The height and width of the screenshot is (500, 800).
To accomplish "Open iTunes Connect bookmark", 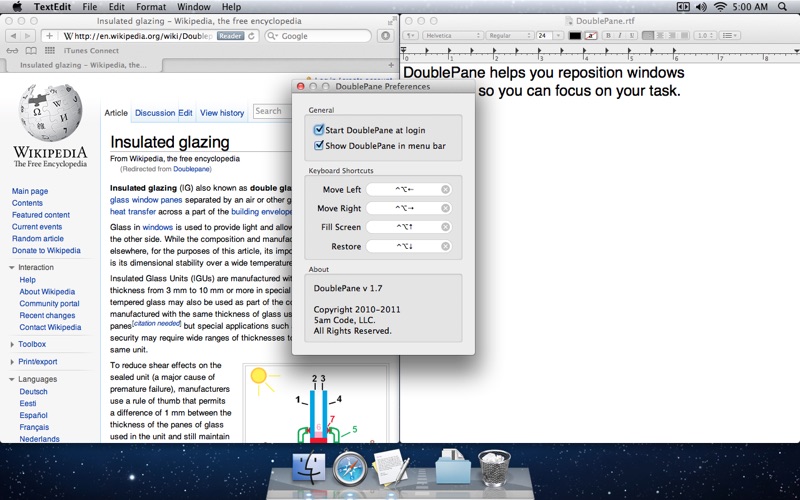I will [x=91, y=51].
